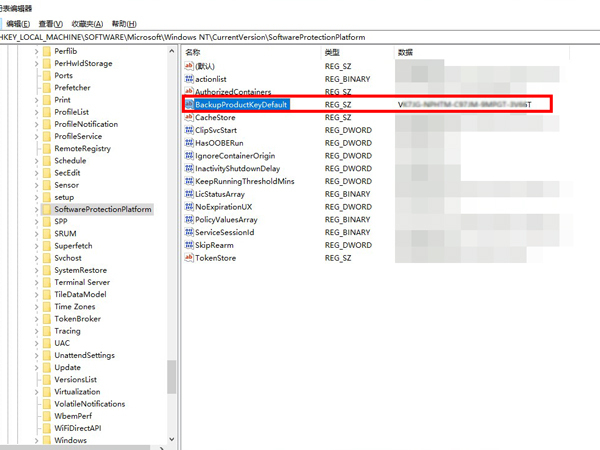Viewport: 600px width, 450px height.
Task: Expand the Schedule key subtree
Action: 35,161
